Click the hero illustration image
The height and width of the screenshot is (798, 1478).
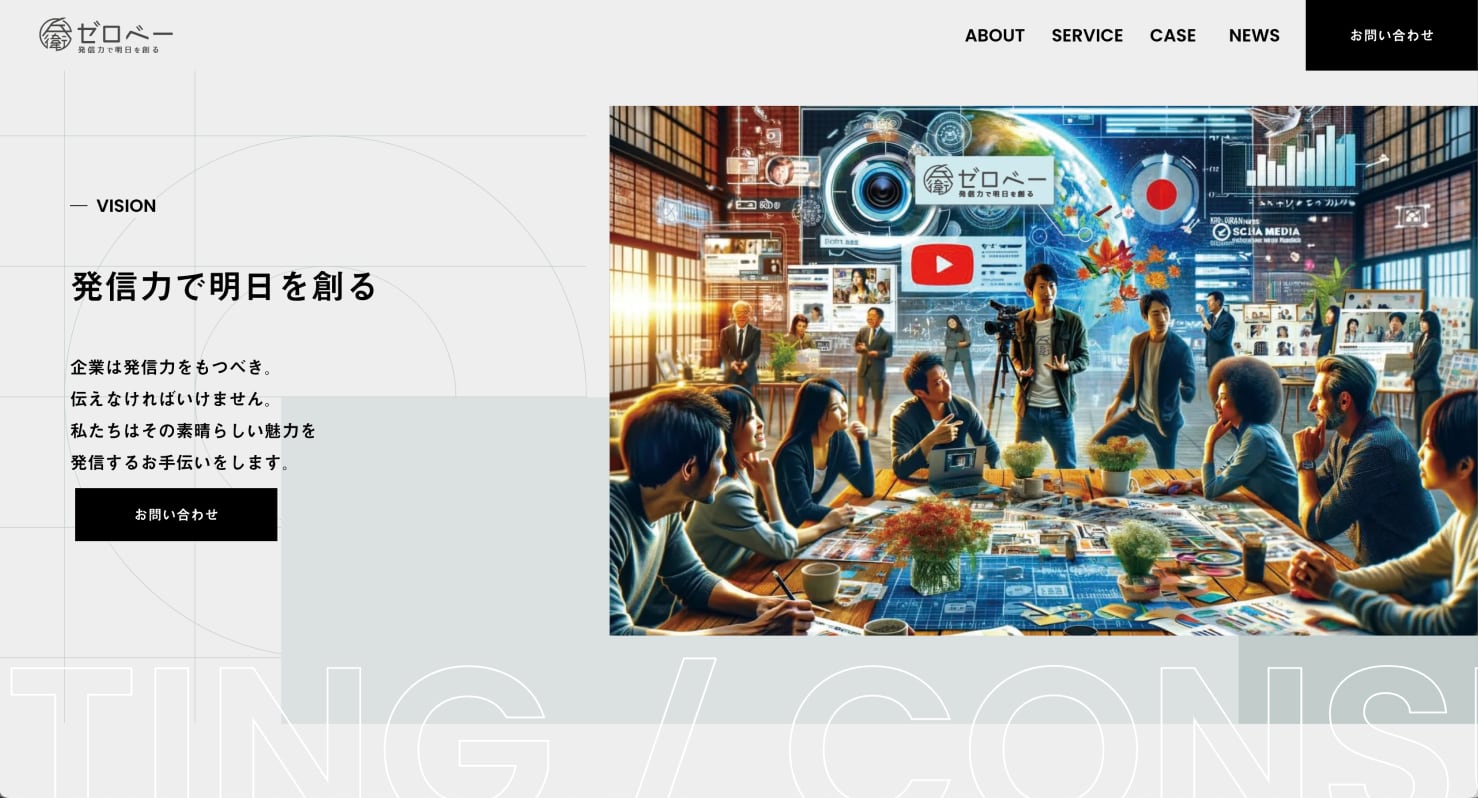(1043, 370)
